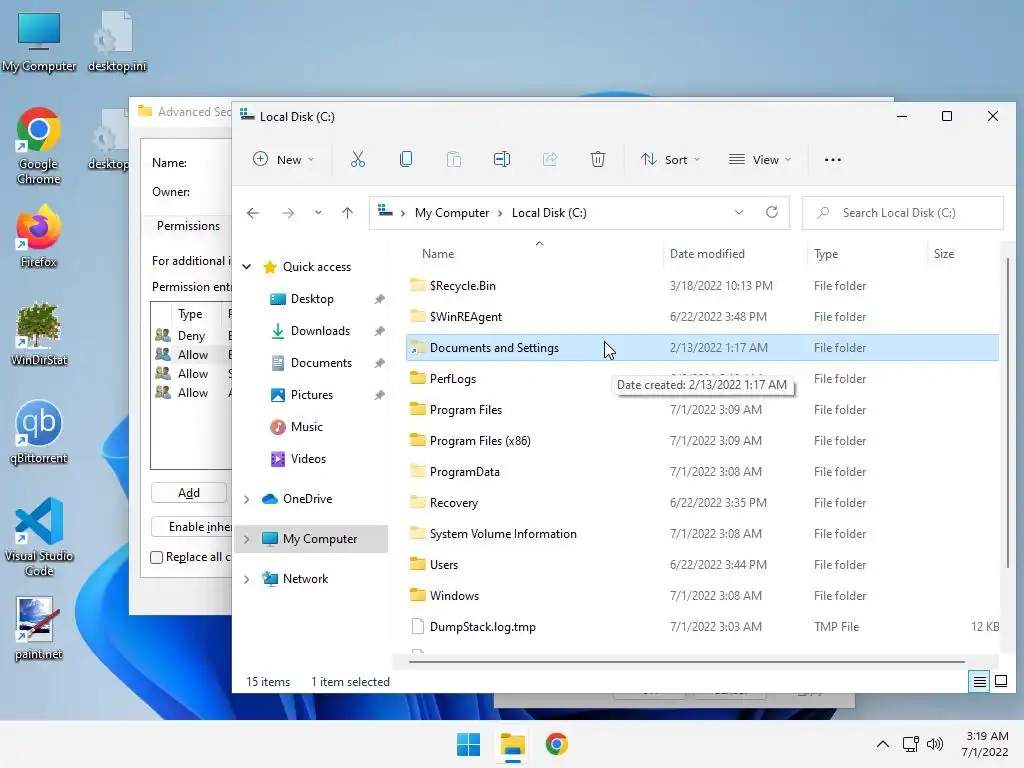This screenshot has height=768, width=1024.
Task: Sort files by the Size column
Action: click(963, 254)
